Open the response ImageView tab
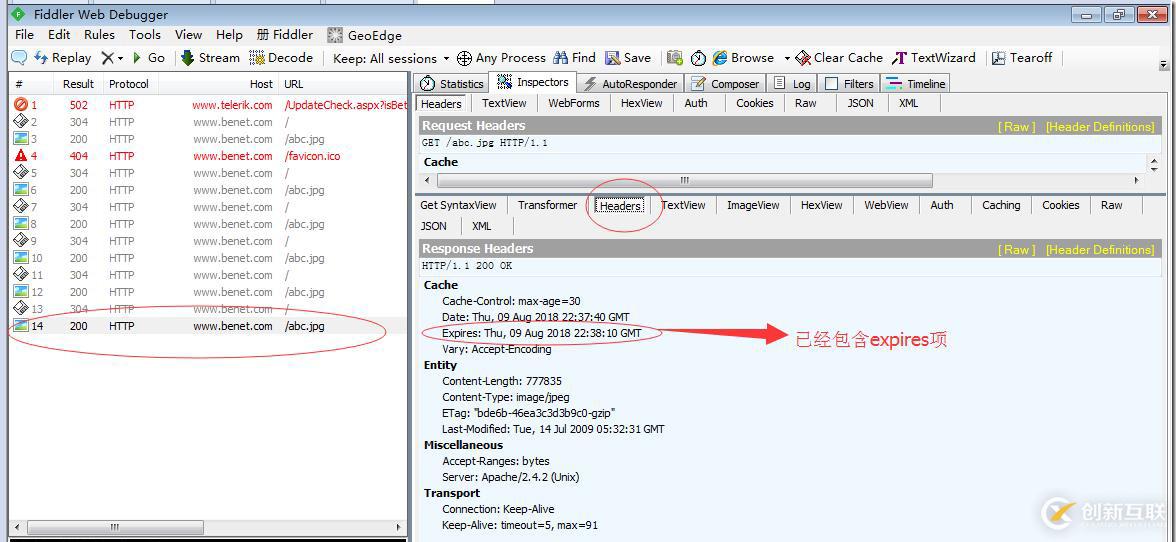 click(x=753, y=205)
